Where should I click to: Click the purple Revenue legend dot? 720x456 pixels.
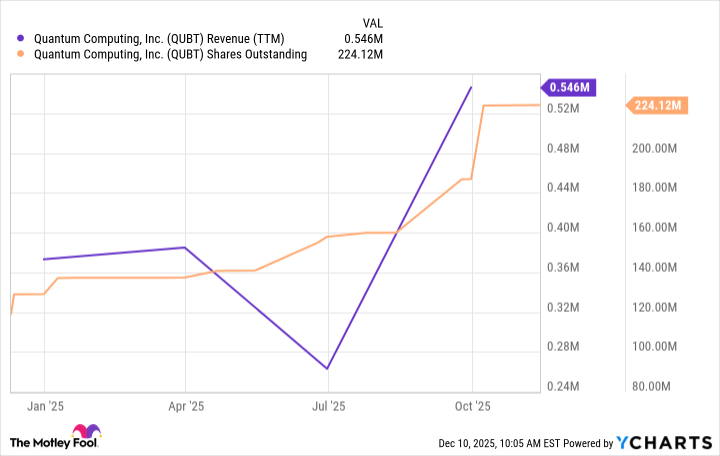pos(21,38)
